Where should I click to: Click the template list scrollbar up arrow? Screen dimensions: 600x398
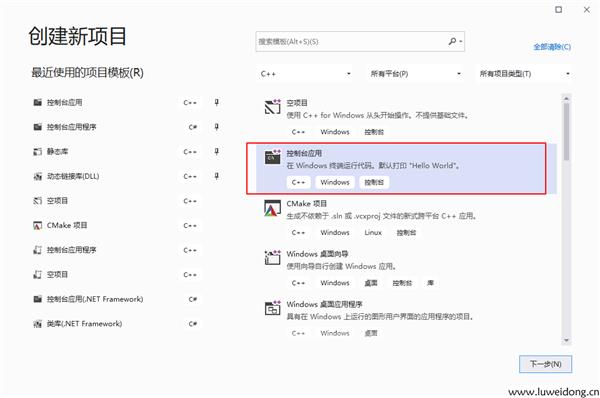tap(567, 98)
